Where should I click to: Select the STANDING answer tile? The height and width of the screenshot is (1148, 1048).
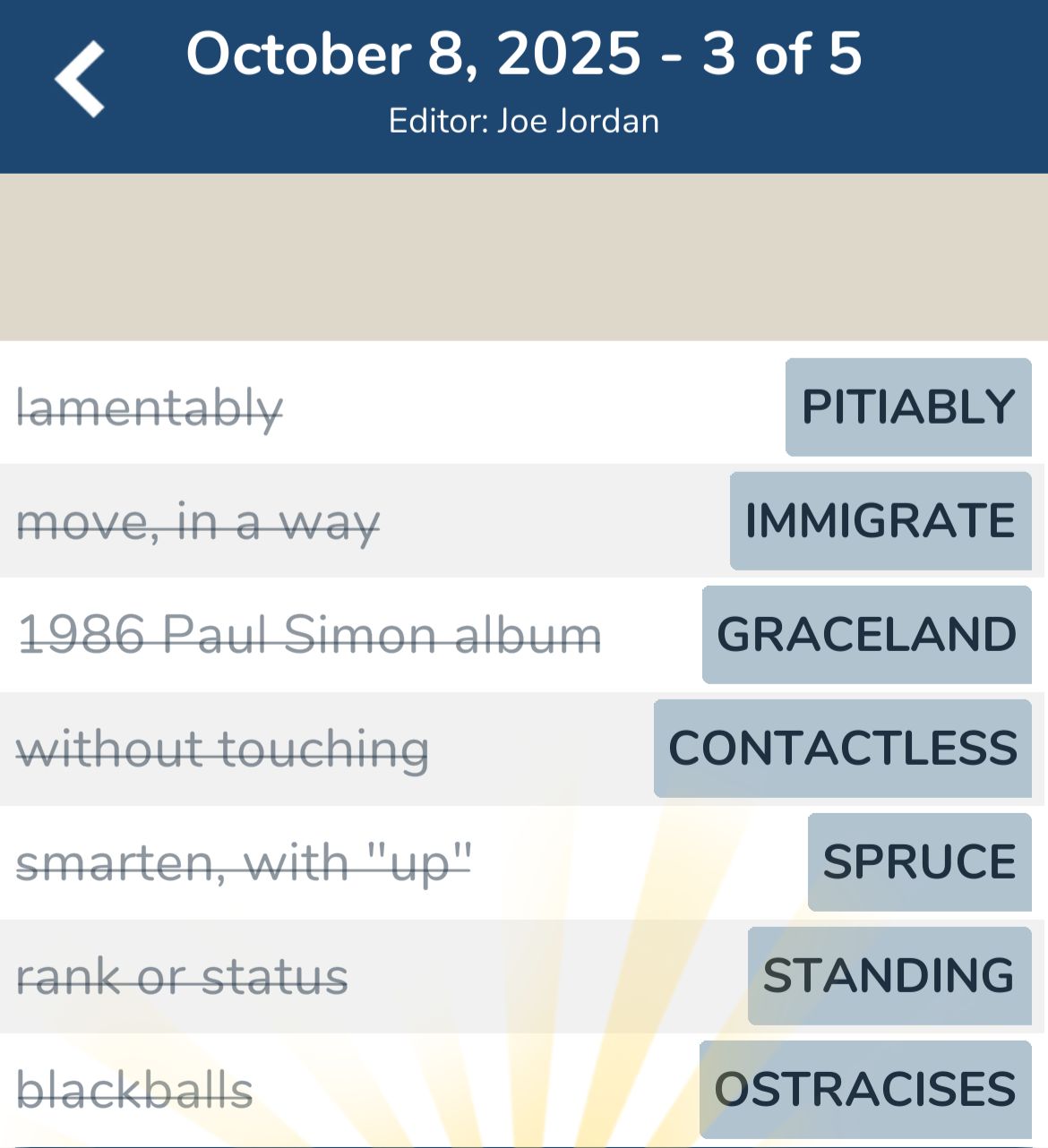tap(889, 976)
